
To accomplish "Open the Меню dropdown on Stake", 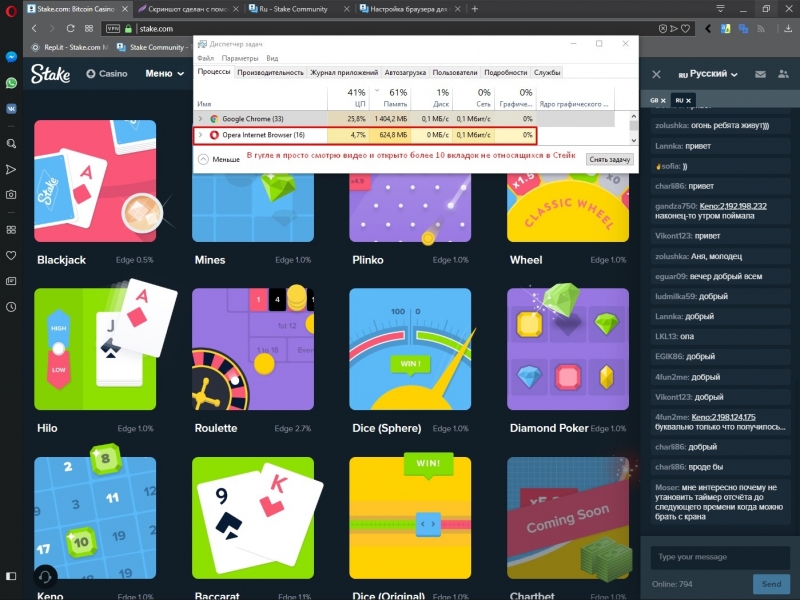I will click(x=164, y=74).
